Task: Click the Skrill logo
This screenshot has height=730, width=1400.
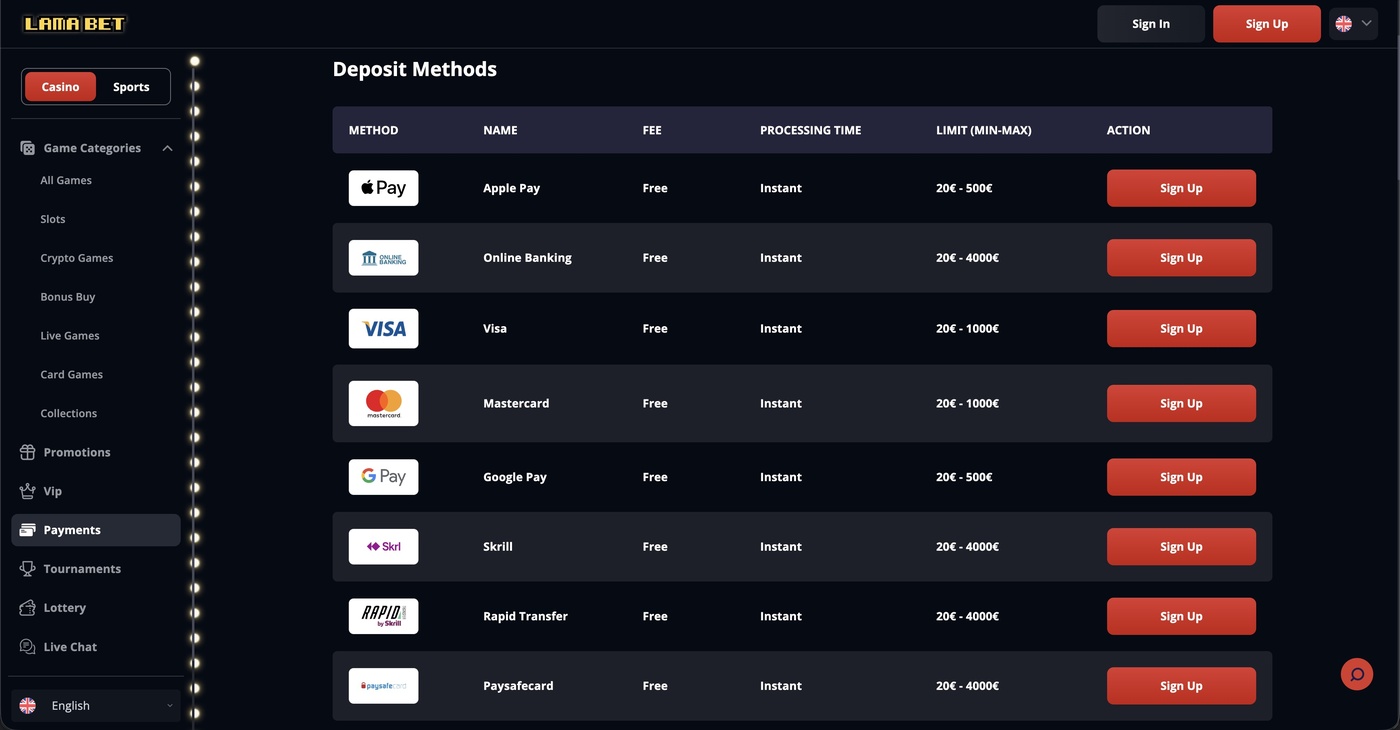Action: coord(383,547)
